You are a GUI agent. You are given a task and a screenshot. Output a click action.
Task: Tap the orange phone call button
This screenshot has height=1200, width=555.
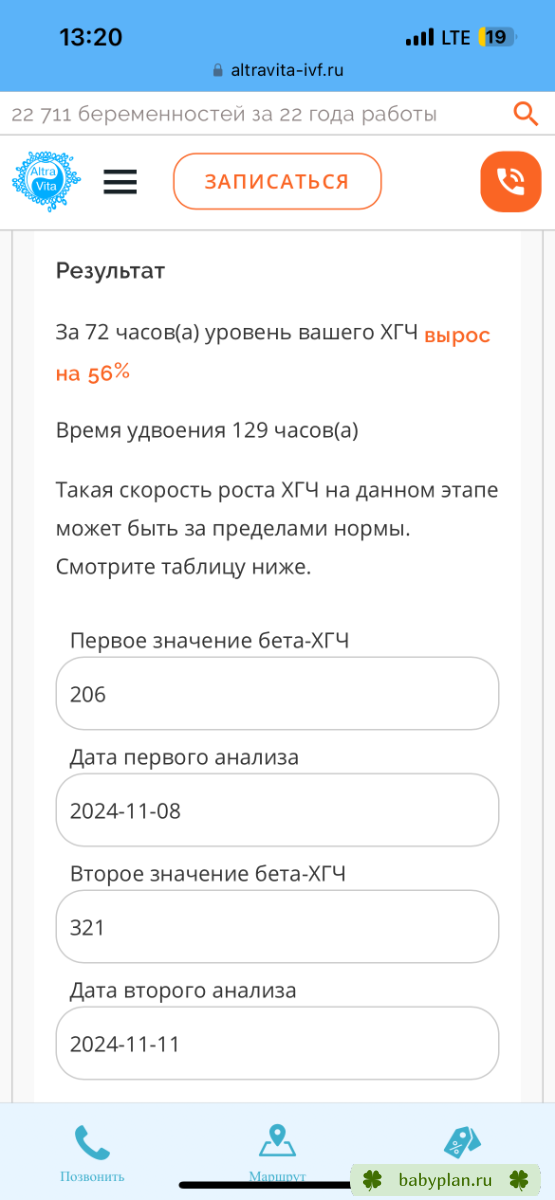point(511,182)
